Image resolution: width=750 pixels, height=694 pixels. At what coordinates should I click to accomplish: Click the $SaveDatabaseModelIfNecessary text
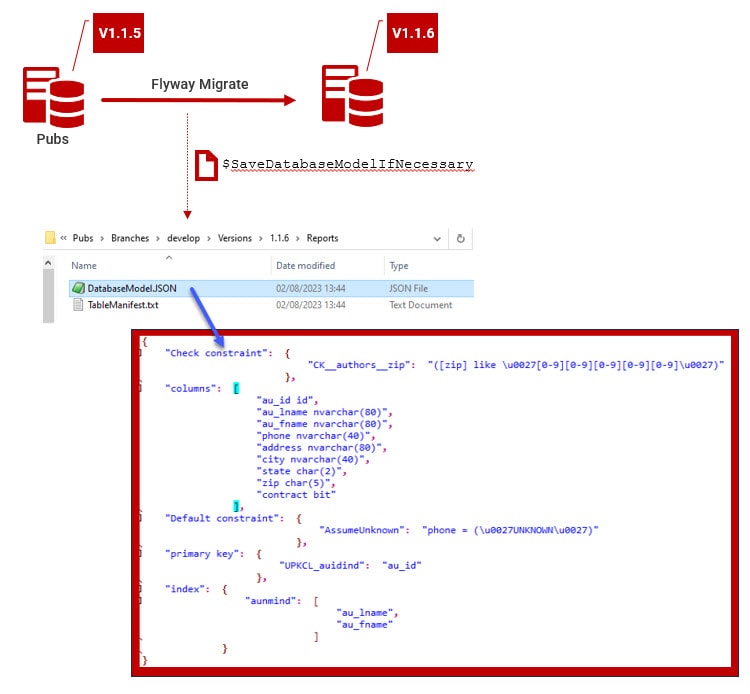point(347,165)
